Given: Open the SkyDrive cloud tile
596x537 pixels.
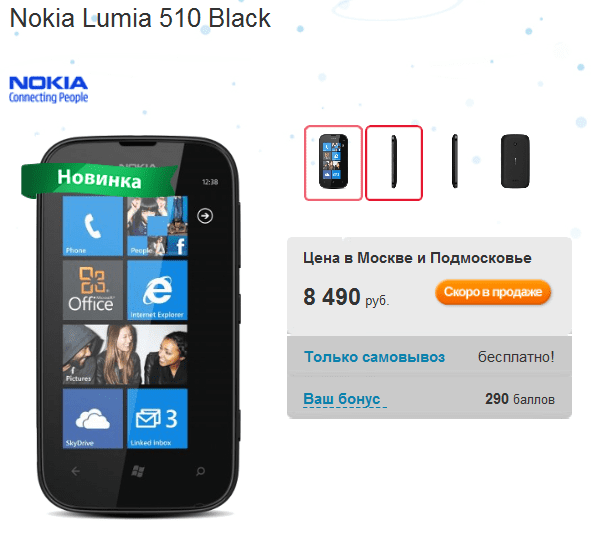Looking at the screenshot, I should (x=92, y=418).
